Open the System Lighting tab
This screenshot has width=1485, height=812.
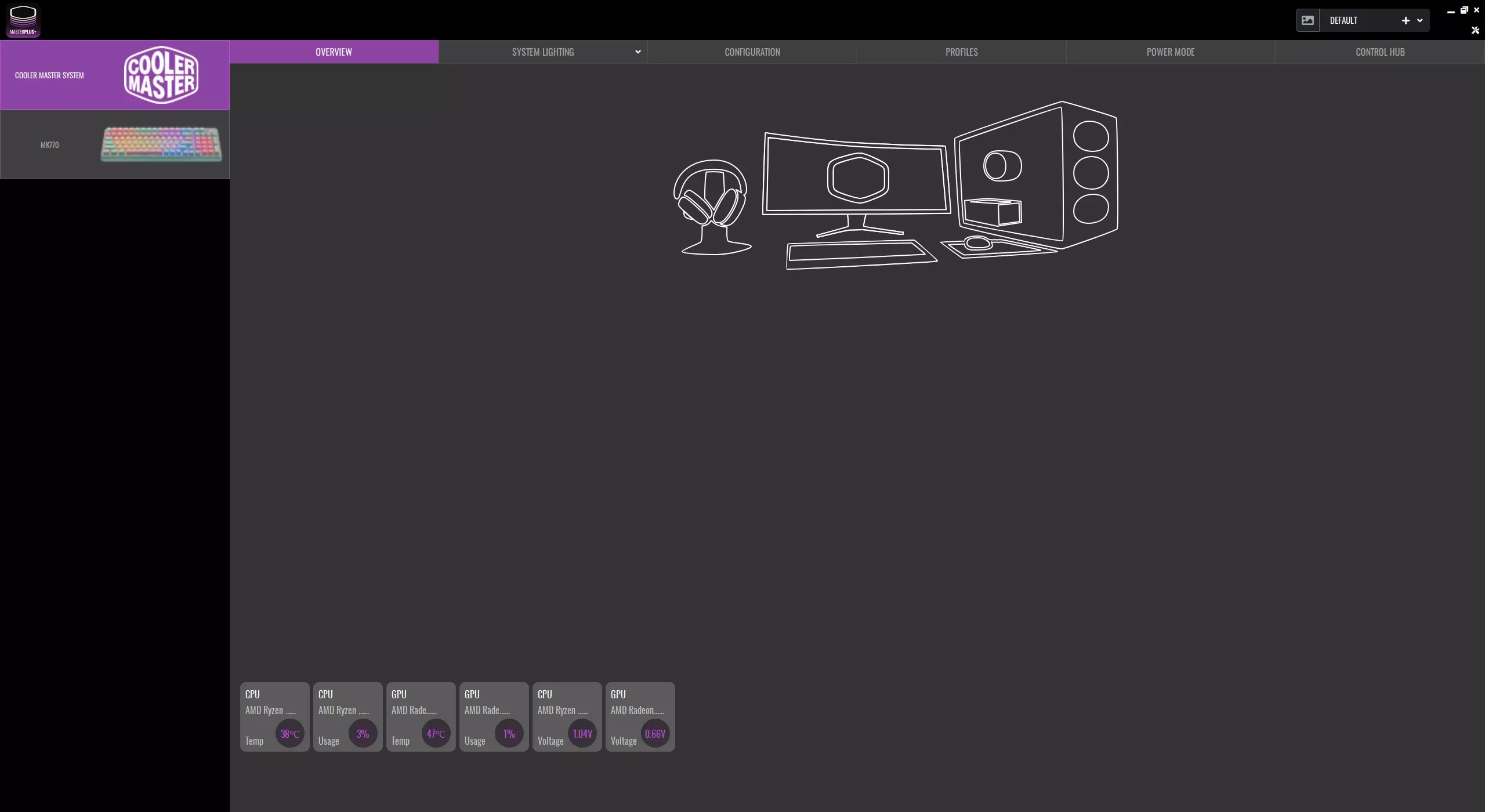coord(543,52)
